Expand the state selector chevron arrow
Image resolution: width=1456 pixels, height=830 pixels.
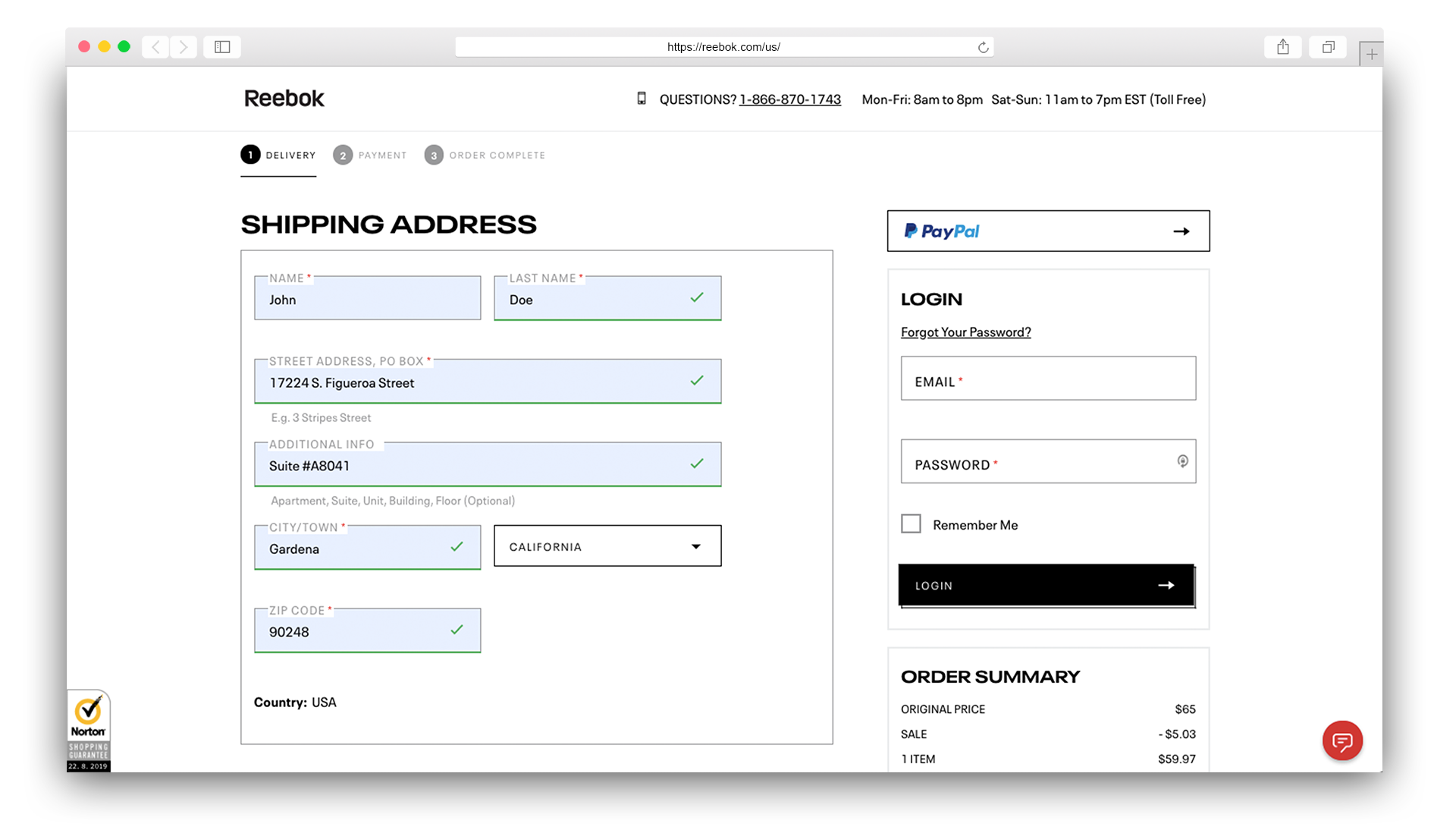point(695,545)
